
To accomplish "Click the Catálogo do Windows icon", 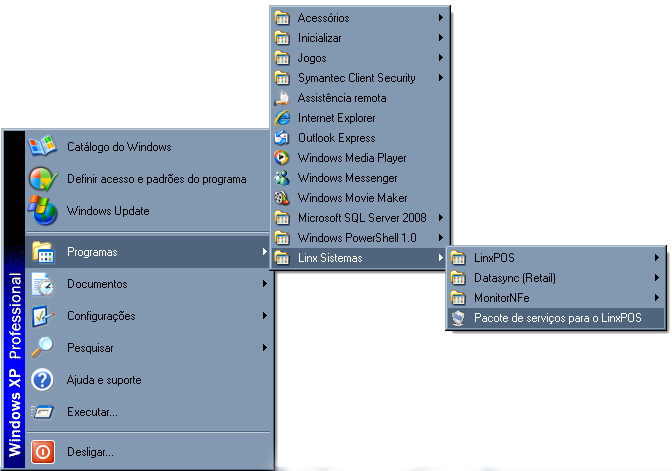I will (x=42, y=146).
